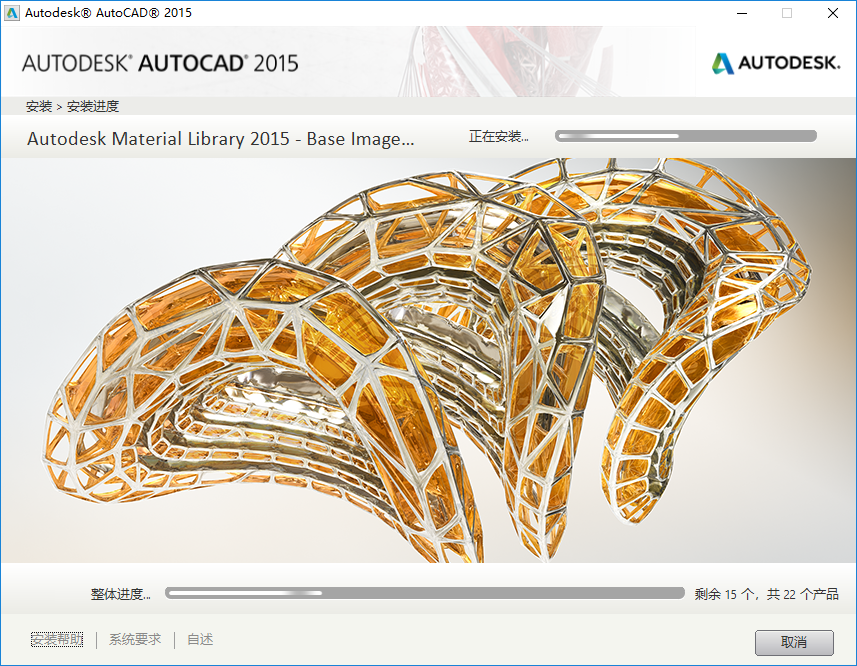857x666 pixels.
Task: Click the 整体进度 overall progress bar
Action: pyautogui.click(x=424, y=593)
